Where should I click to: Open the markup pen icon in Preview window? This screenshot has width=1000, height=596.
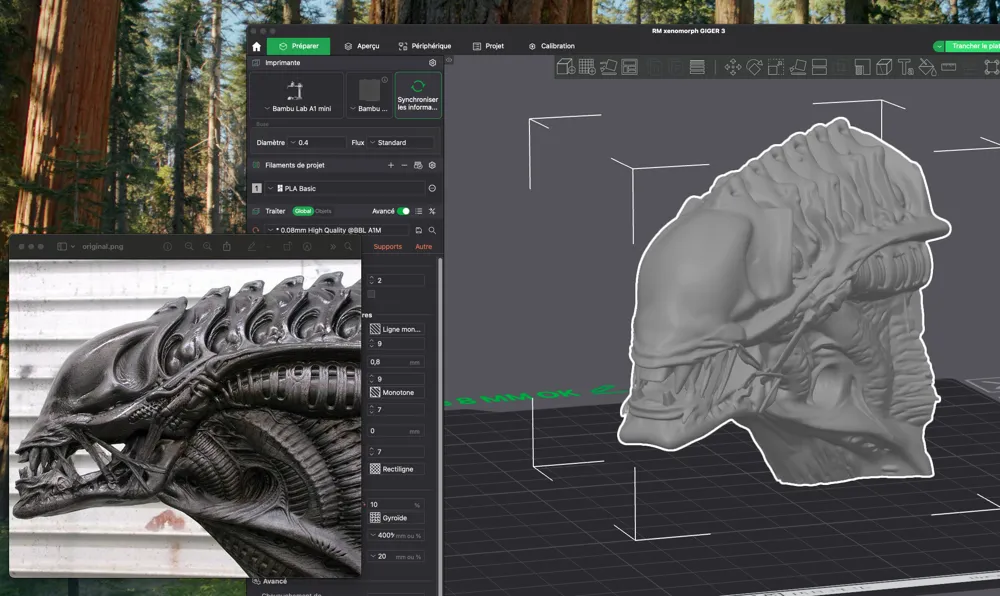(x=251, y=246)
